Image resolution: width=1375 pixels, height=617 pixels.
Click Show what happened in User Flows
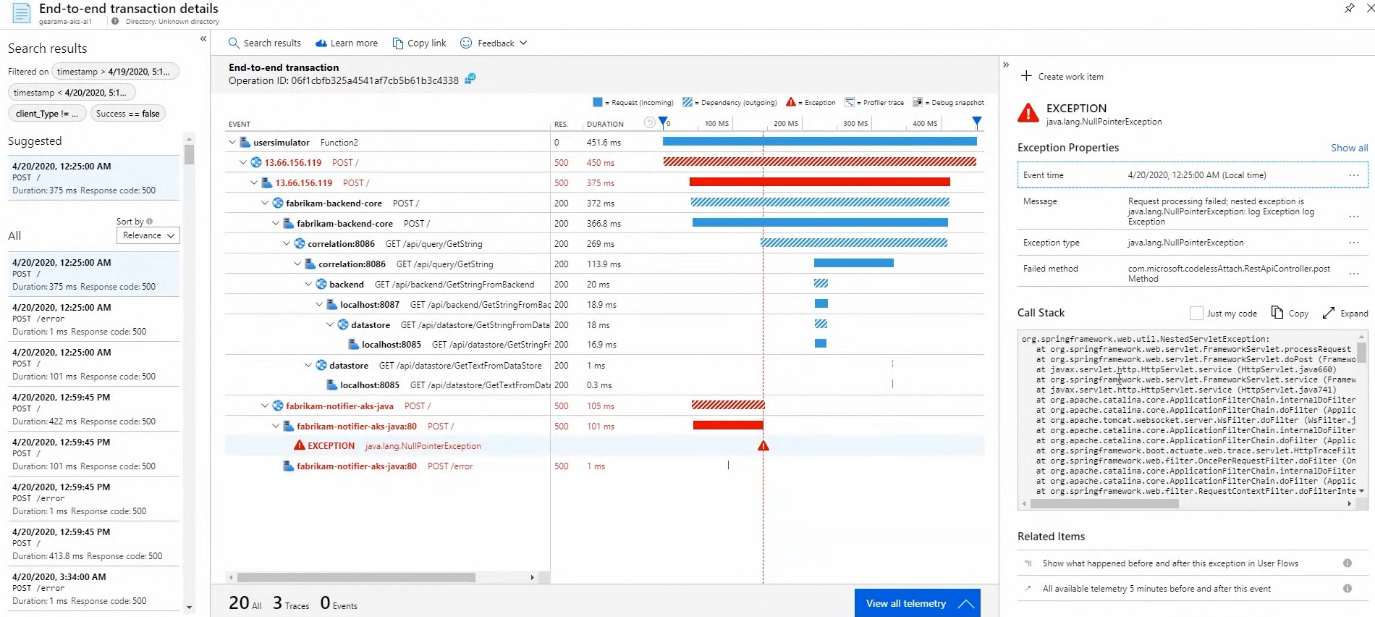click(x=1170, y=563)
